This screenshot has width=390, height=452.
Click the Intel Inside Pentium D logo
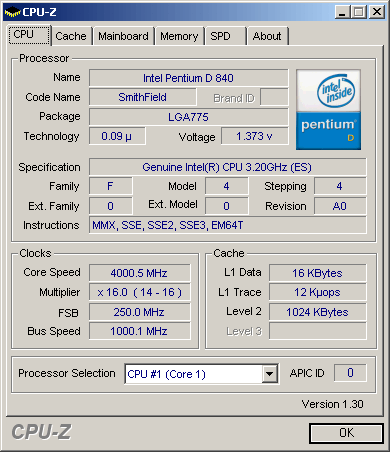[328, 109]
